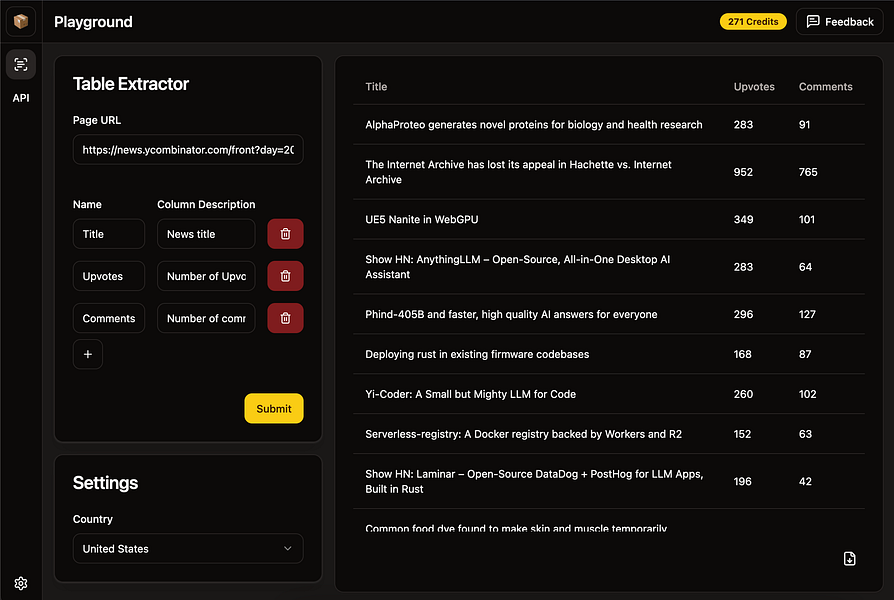Click the Table Extractor heading

tap(131, 84)
